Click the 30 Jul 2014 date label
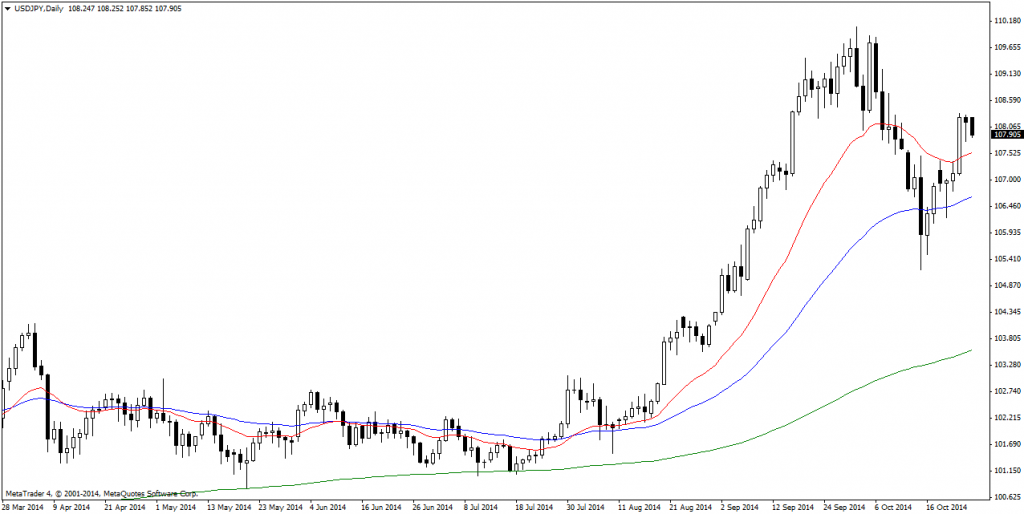Image resolution: width=1024 pixels, height=514 pixels. pyautogui.click(x=587, y=507)
